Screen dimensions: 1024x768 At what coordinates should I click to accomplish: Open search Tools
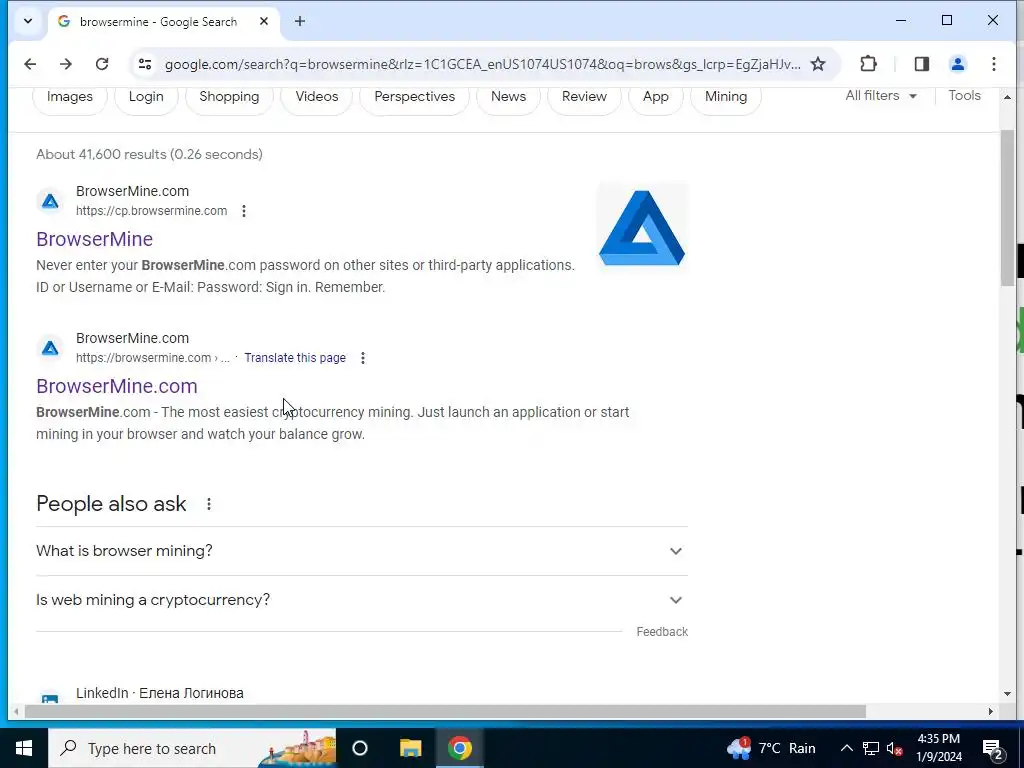coord(964,95)
